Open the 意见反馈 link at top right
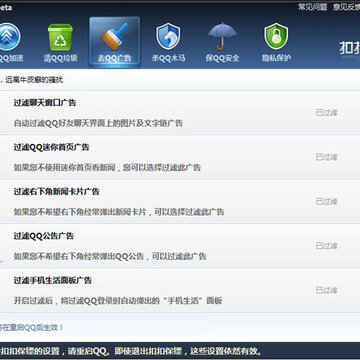Image resolution: width=360 pixels, height=360 pixels. (x=346, y=7)
